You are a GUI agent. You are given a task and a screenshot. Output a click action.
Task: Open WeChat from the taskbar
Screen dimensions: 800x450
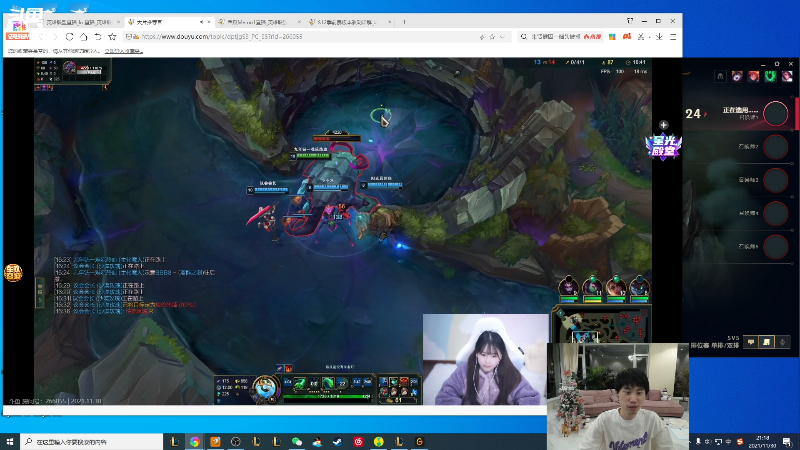[297, 441]
